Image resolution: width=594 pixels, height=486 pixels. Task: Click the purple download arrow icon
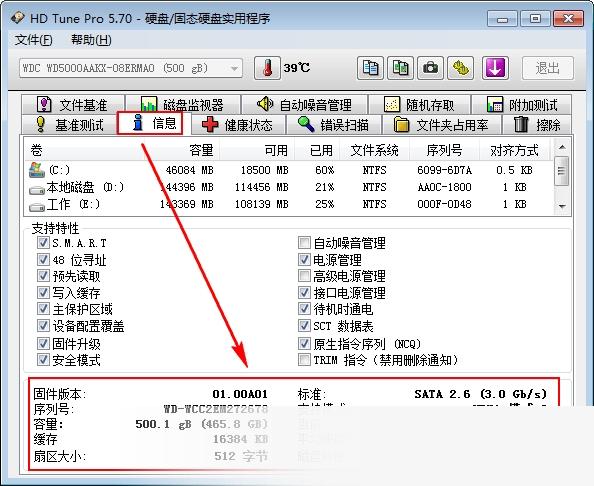tap(495, 68)
